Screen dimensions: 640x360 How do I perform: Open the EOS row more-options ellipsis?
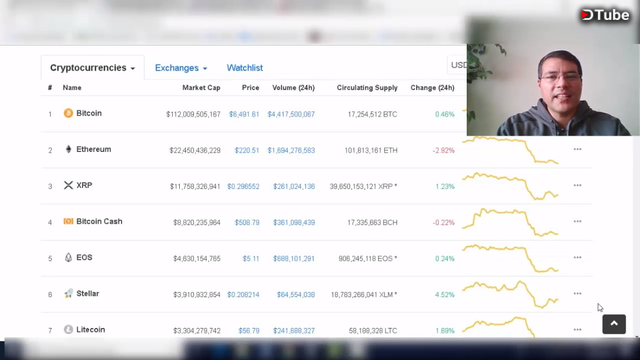577,258
